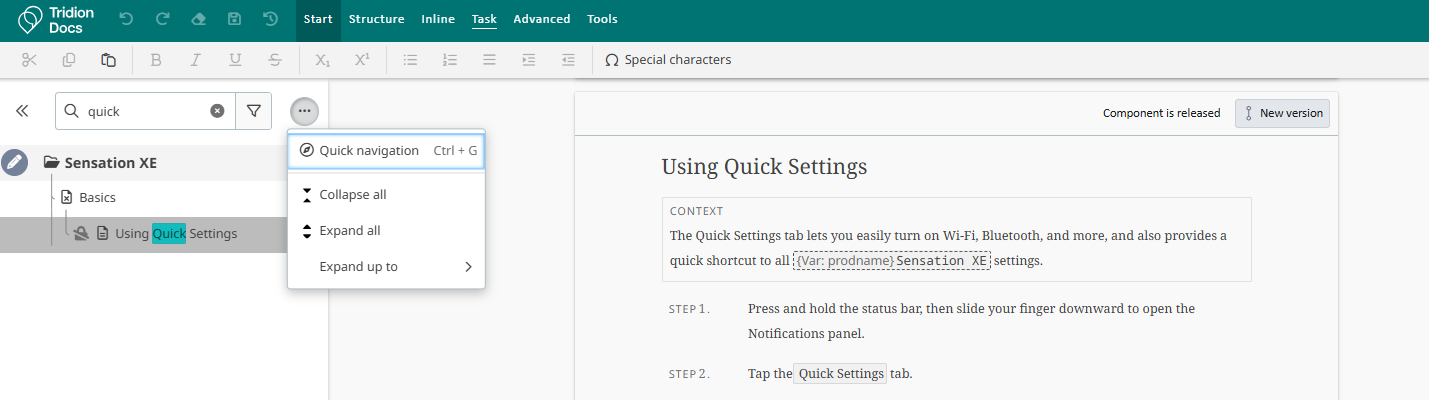Choose Expand all from menu
The height and width of the screenshot is (400, 1429).
pyautogui.click(x=349, y=231)
